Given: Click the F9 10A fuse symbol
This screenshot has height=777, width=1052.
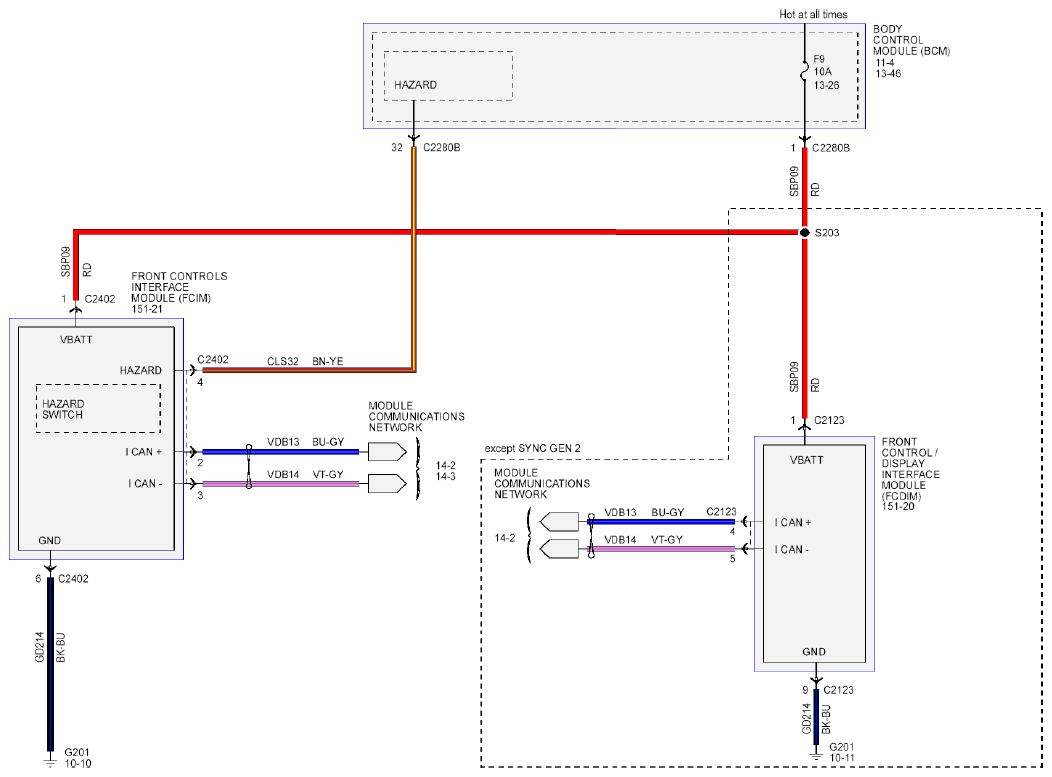Looking at the screenshot, I should click(x=804, y=71).
